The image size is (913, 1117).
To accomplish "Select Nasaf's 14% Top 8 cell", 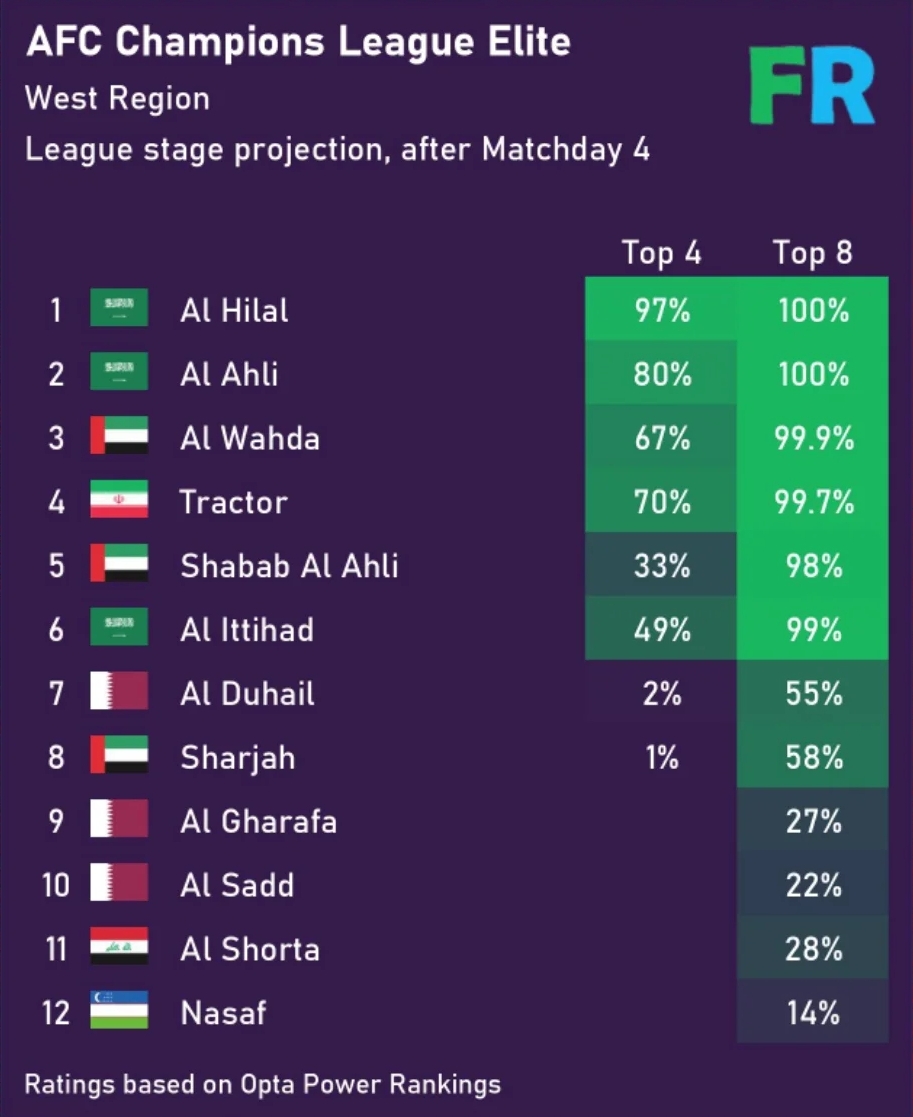I will point(812,1013).
